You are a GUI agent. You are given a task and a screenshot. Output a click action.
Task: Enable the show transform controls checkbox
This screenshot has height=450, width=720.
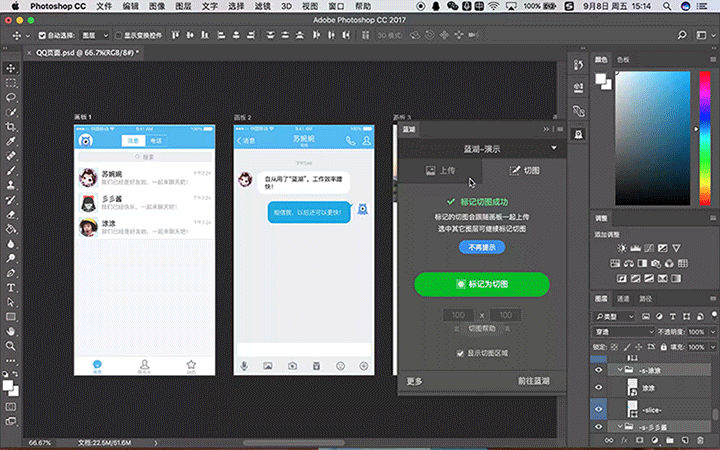tap(118, 35)
